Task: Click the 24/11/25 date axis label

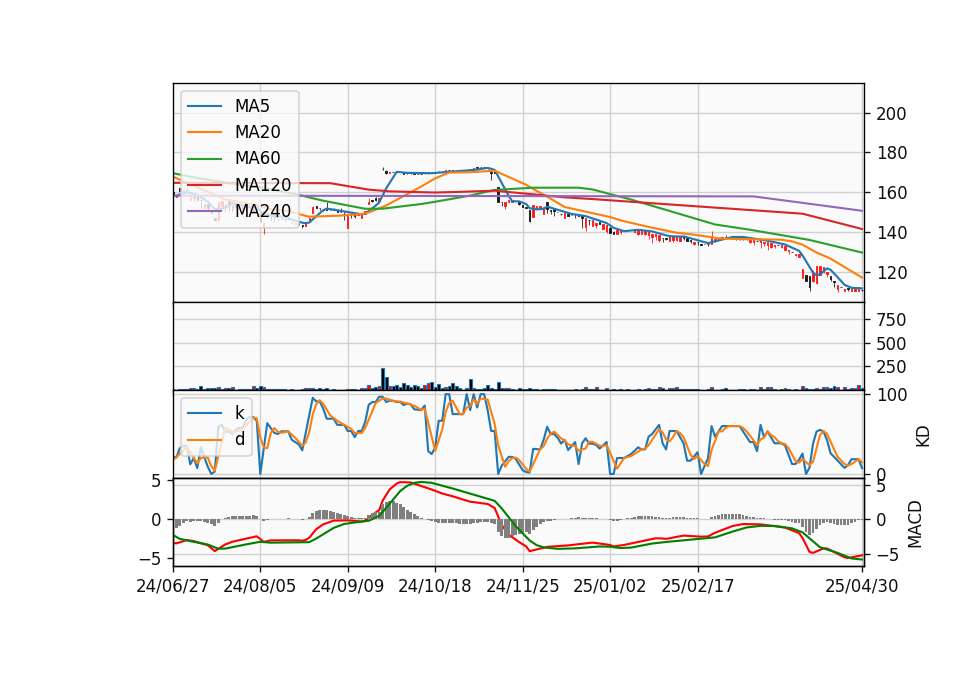Action: 523,586
